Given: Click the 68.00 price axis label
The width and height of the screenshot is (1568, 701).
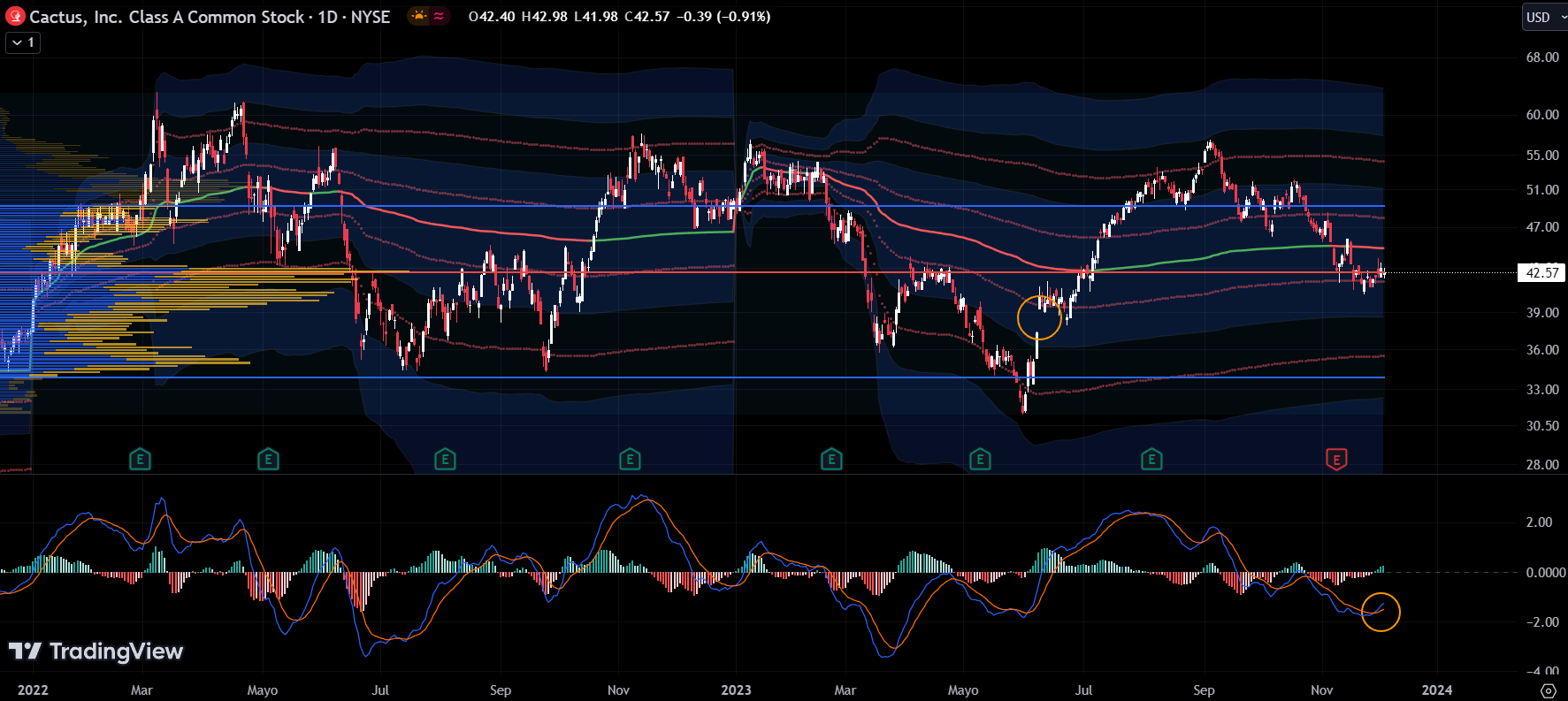Looking at the screenshot, I should [1542, 57].
